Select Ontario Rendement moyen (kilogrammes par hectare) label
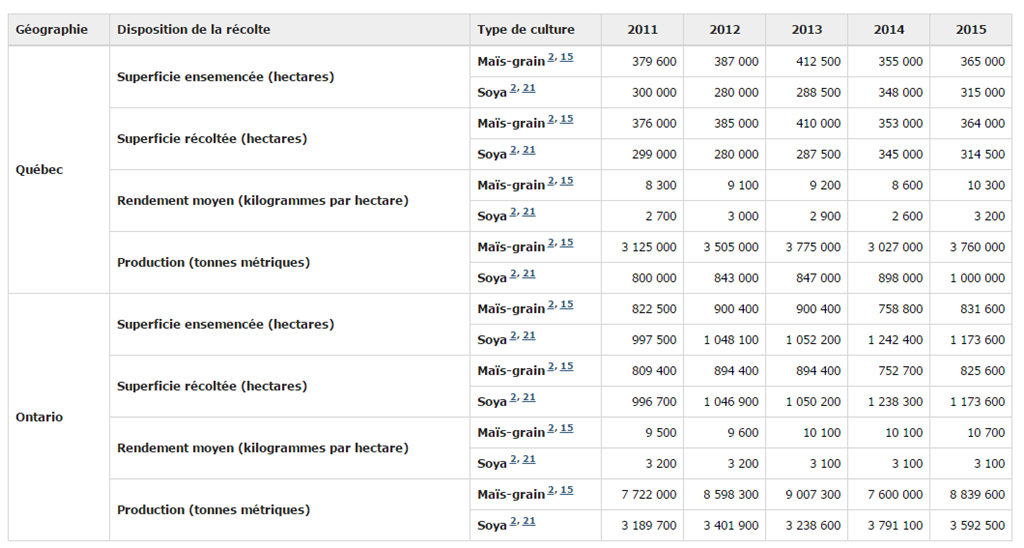This screenshot has width=1024, height=548. [262, 448]
